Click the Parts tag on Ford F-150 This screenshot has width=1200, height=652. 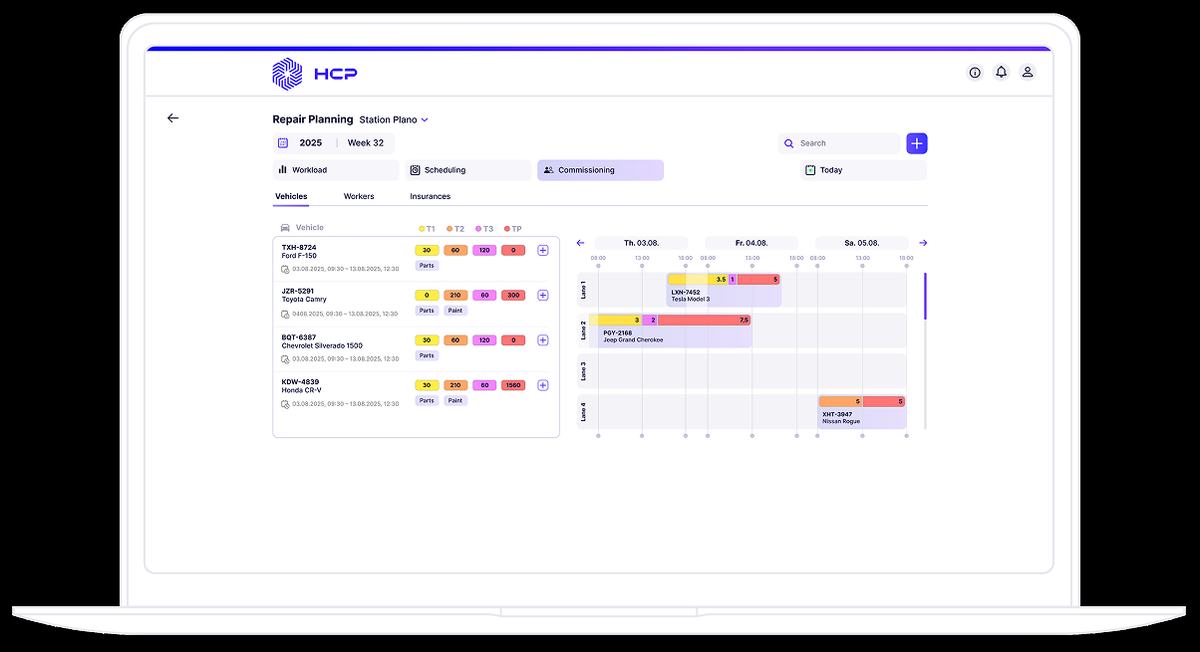pos(427,266)
